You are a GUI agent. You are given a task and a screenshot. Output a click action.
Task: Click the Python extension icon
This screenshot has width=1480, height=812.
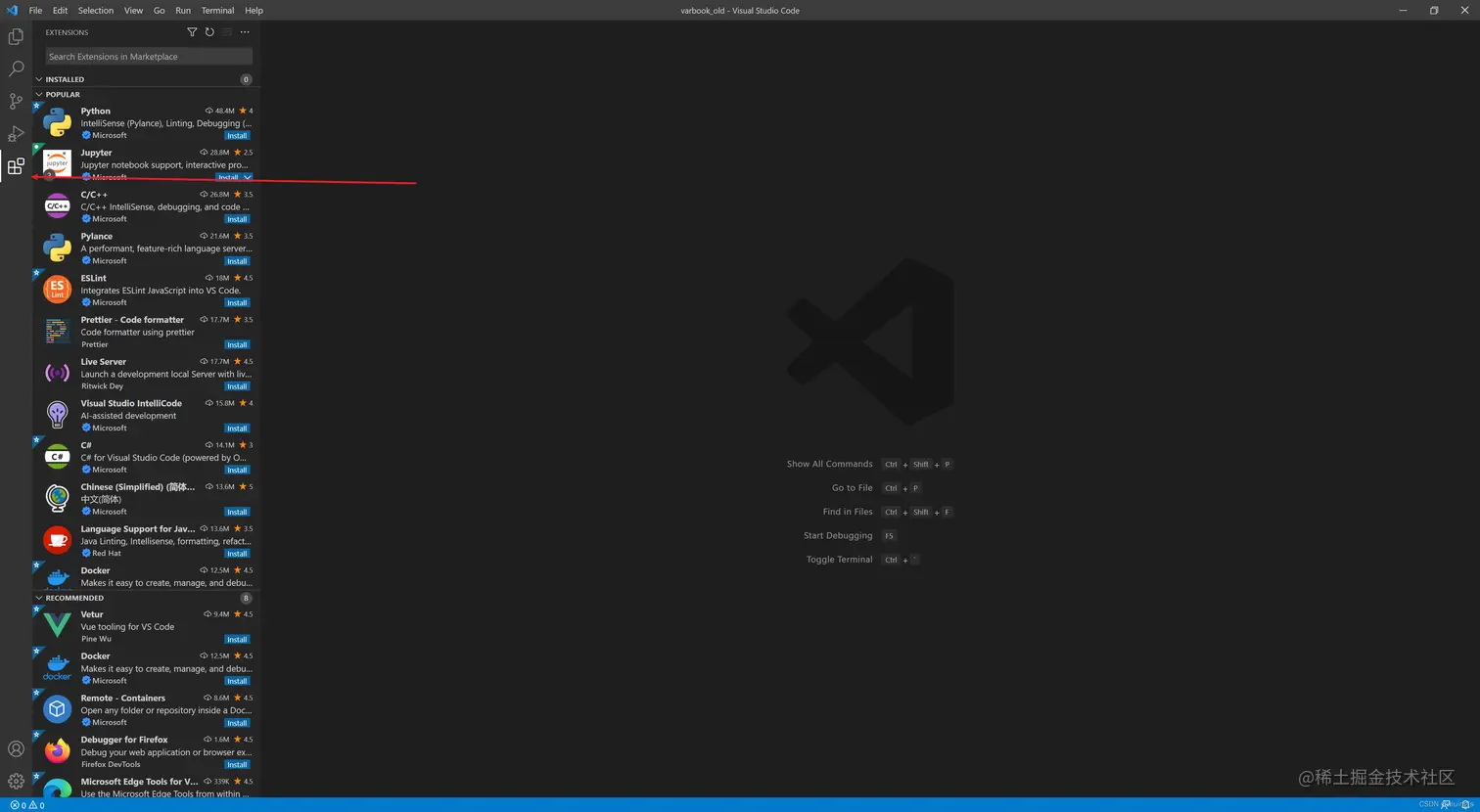(x=57, y=122)
